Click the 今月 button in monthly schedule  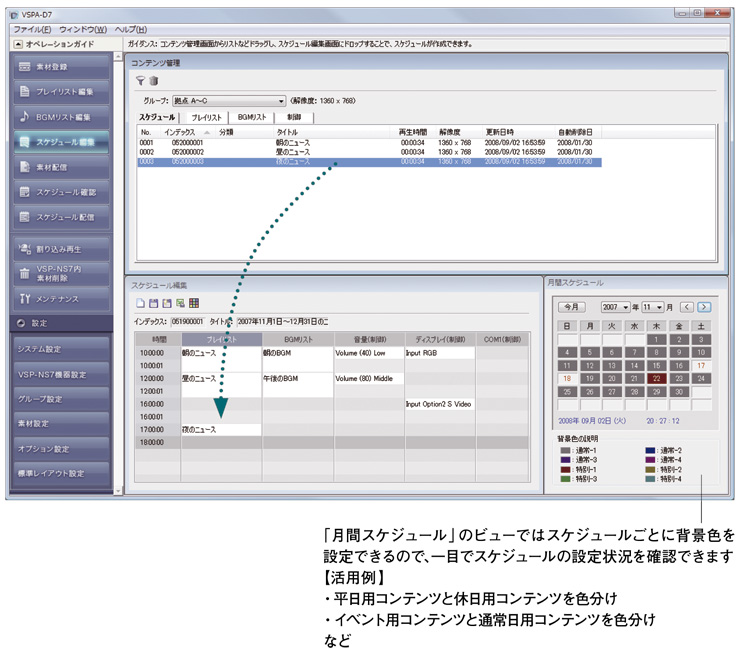point(570,307)
